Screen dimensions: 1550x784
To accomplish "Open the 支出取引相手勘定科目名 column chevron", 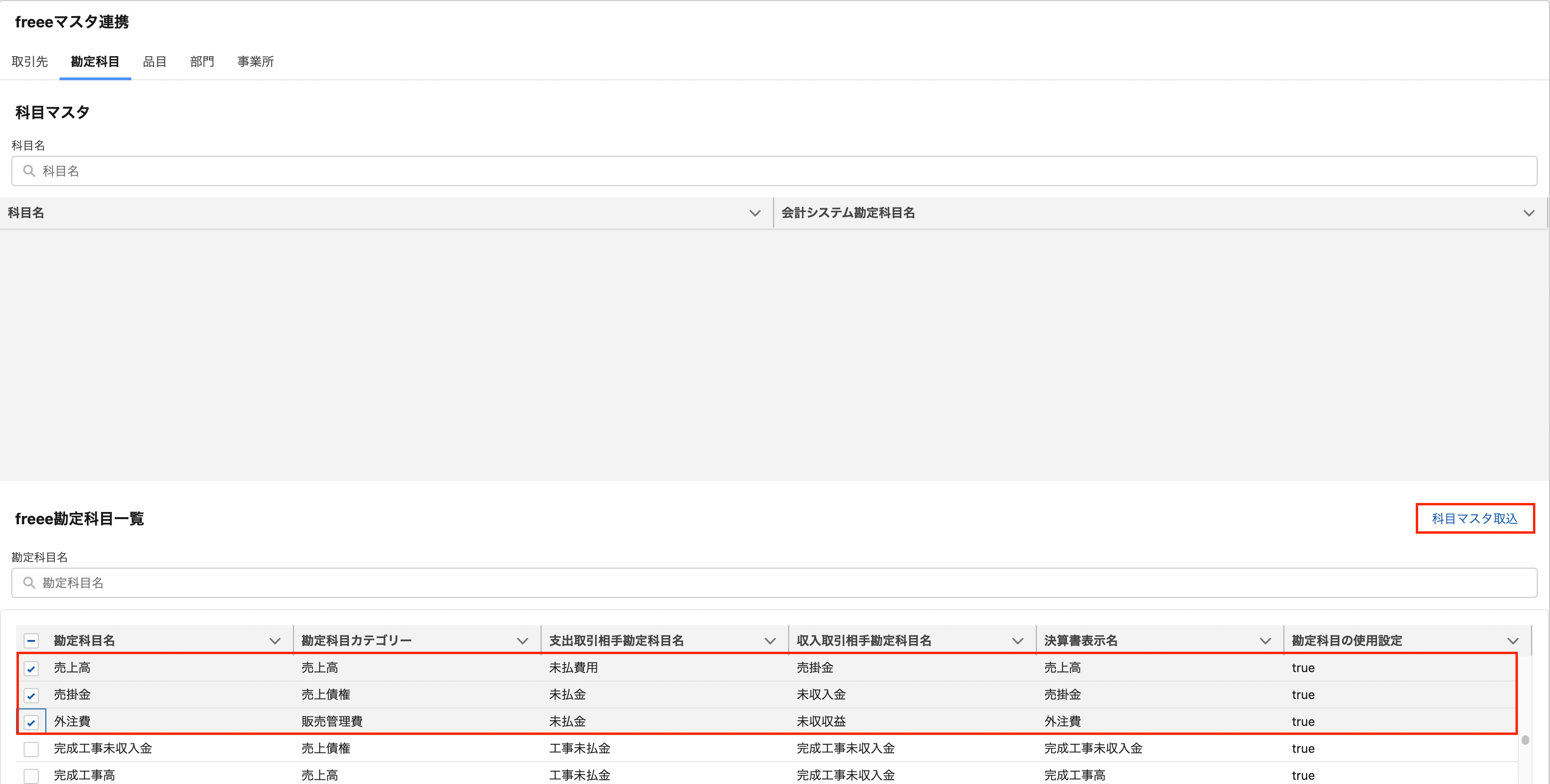I will [x=770, y=641].
